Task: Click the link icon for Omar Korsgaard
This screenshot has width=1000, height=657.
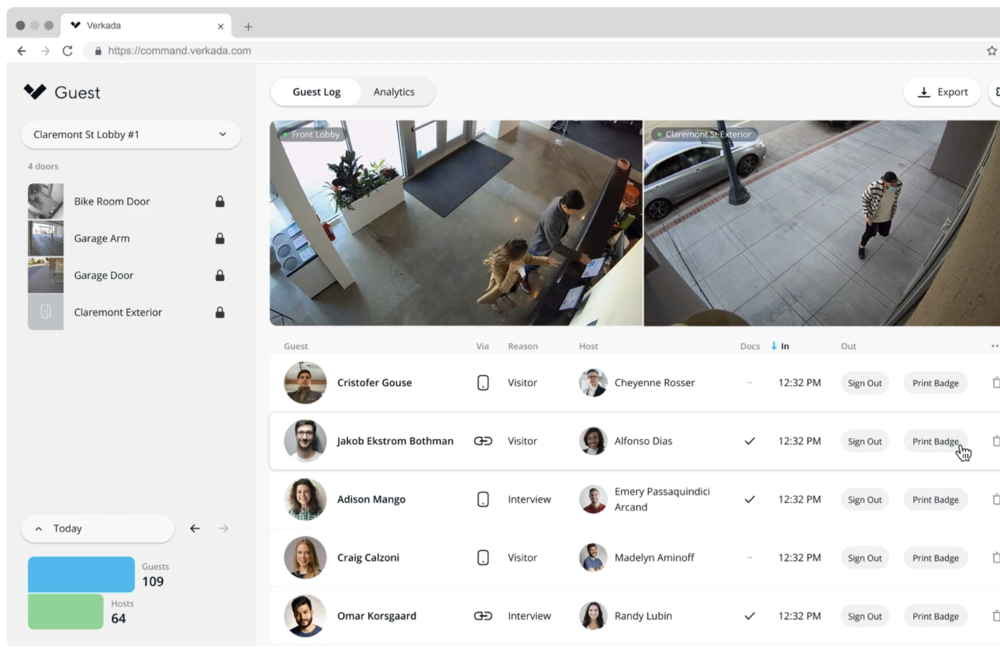Action: pyautogui.click(x=483, y=616)
